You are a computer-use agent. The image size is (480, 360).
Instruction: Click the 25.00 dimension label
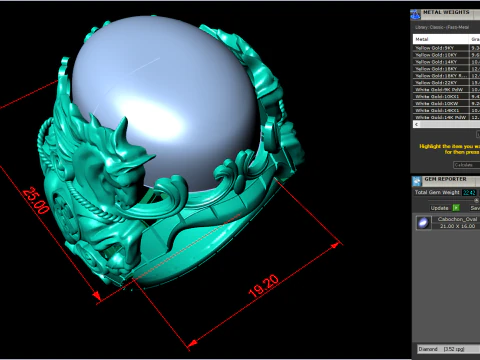(x=36, y=200)
